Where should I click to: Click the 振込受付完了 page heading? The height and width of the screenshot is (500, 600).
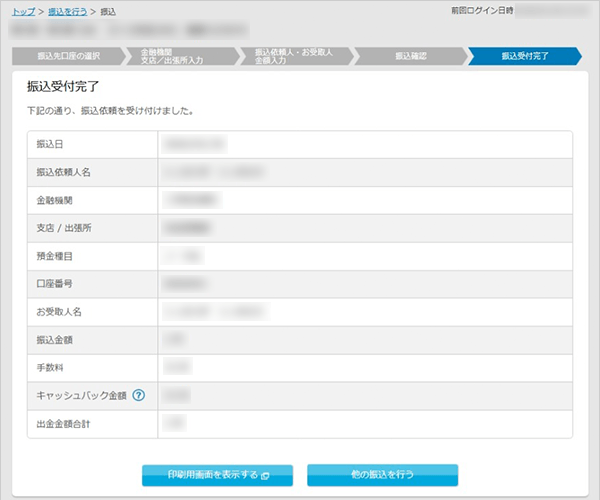tap(63, 86)
